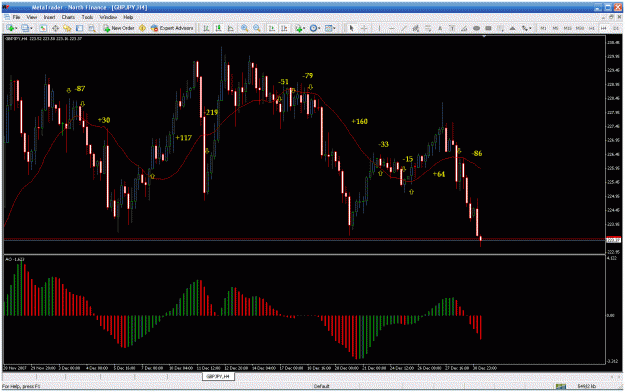
Task: Switch timeframe to M1
Action: point(543,28)
